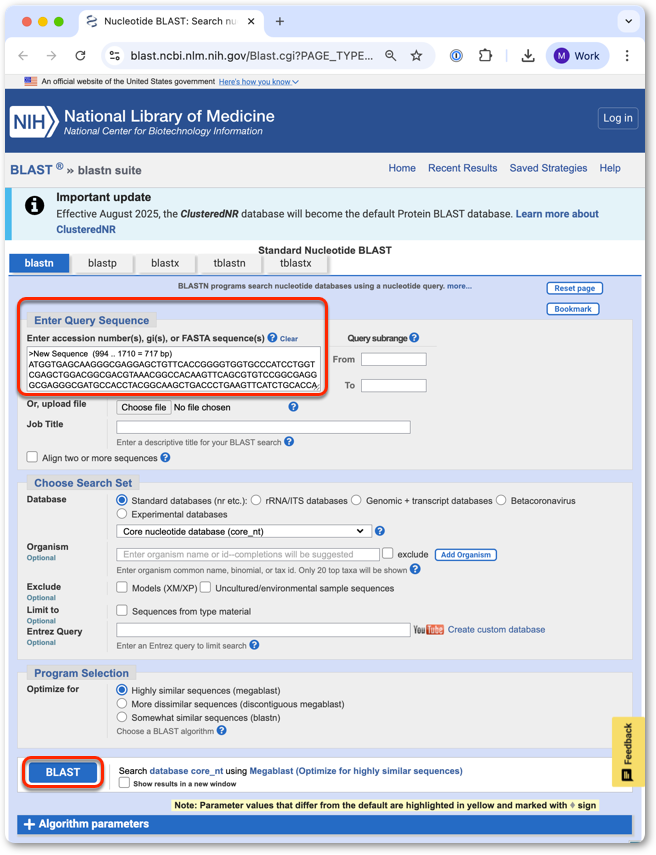The width and height of the screenshot is (656, 855).
Task: Check Sequences from type material checkbox
Action: tap(122, 610)
